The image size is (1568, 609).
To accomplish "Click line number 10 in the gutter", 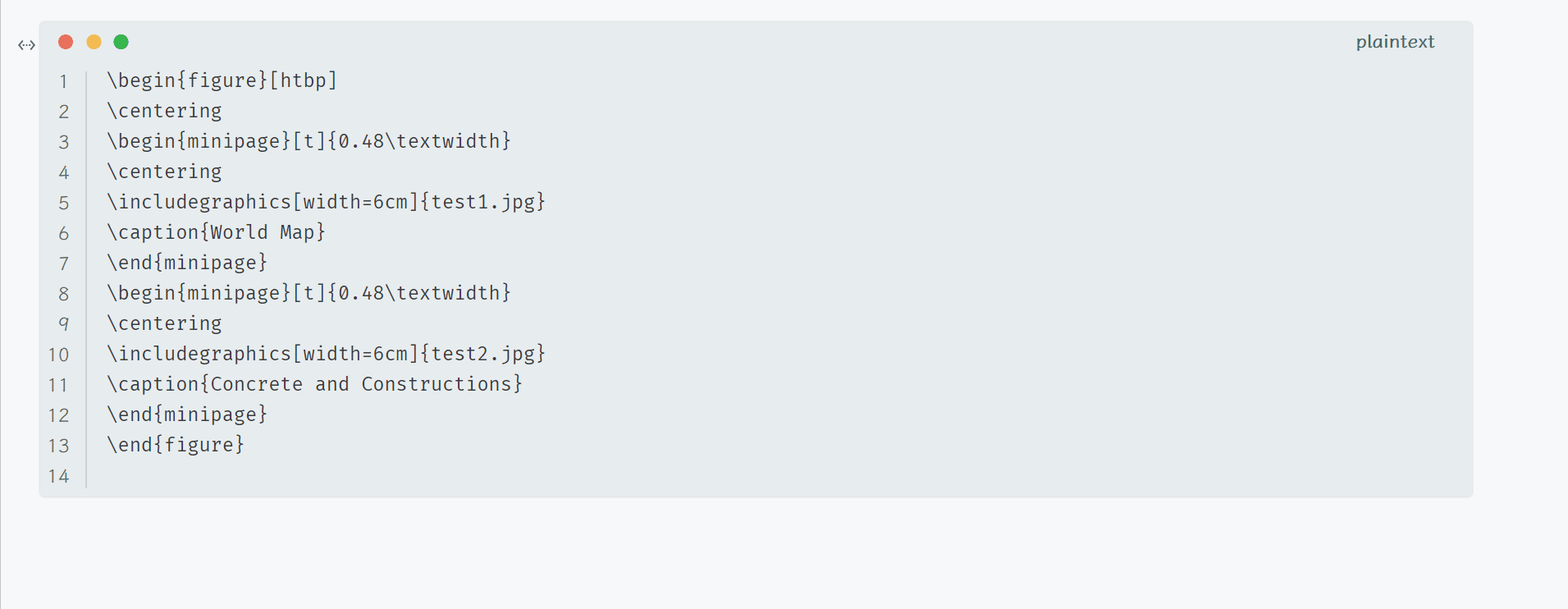I will [x=58, y=355].
